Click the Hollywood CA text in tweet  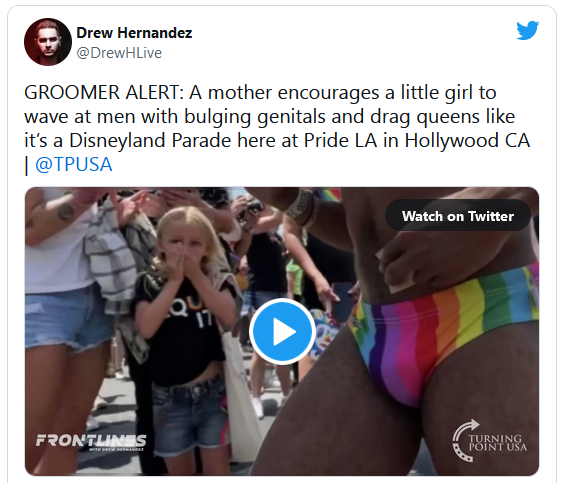467,140
